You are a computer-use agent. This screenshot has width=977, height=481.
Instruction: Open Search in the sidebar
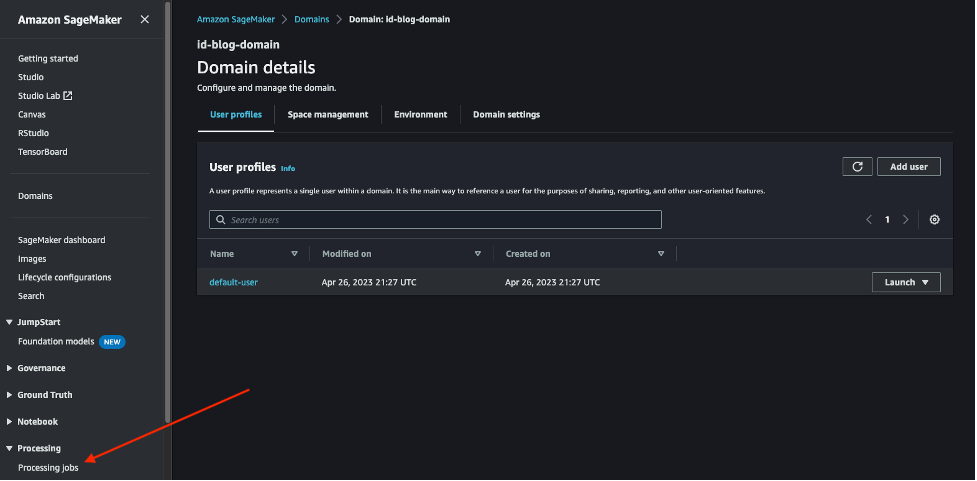pos(31,296)
